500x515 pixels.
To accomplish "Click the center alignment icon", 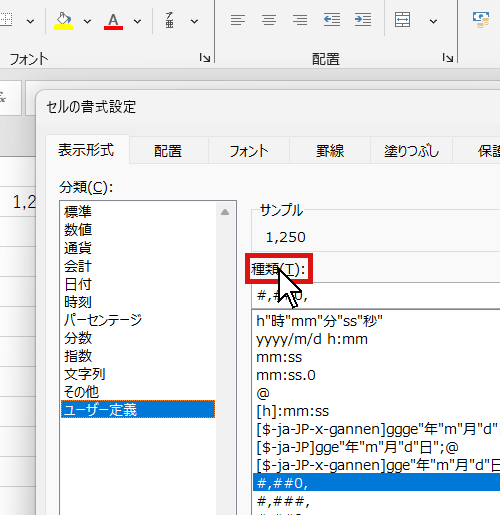I will [269, 20].
